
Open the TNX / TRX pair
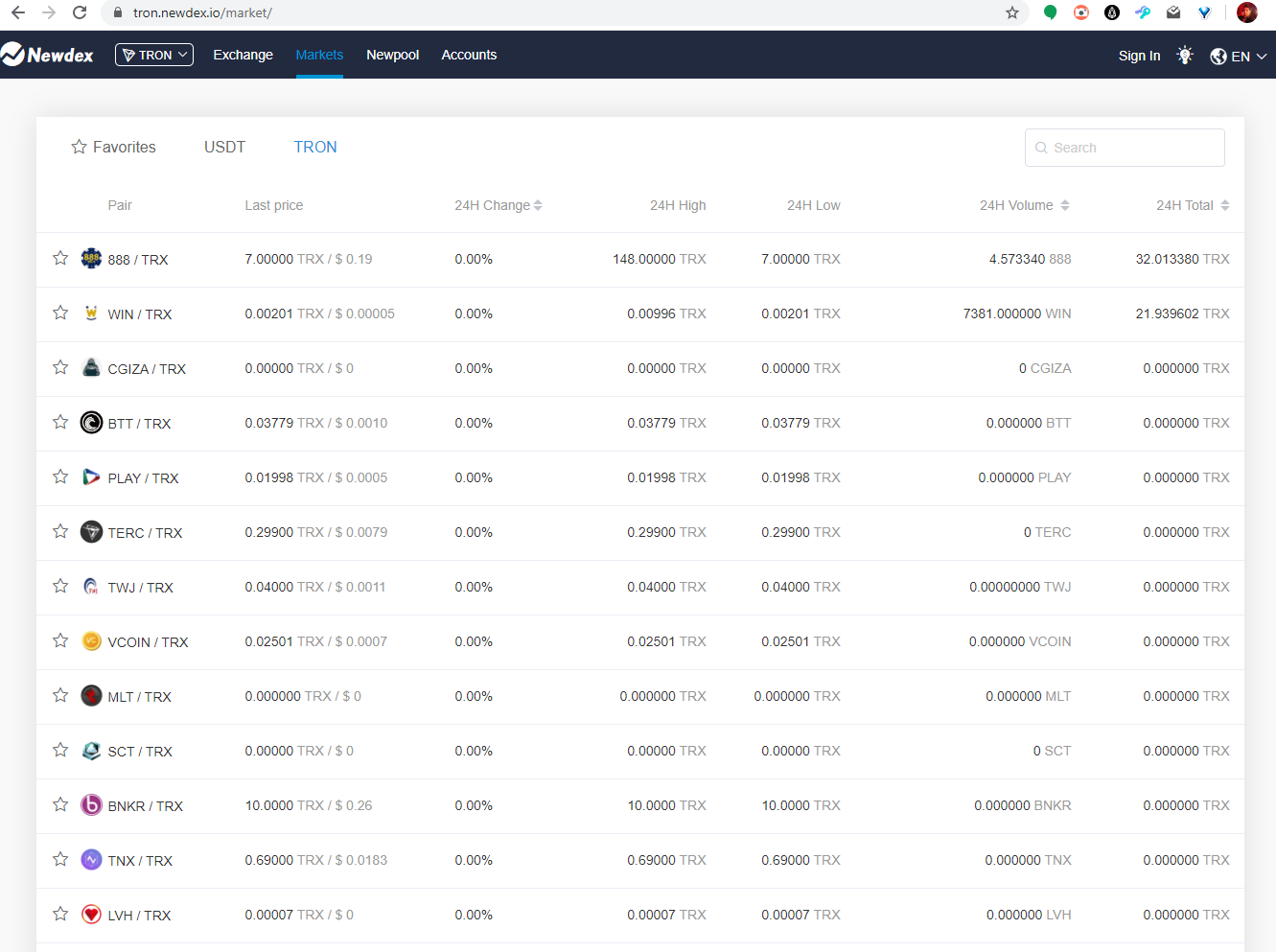pyautogui.click(x=140, y=861)
